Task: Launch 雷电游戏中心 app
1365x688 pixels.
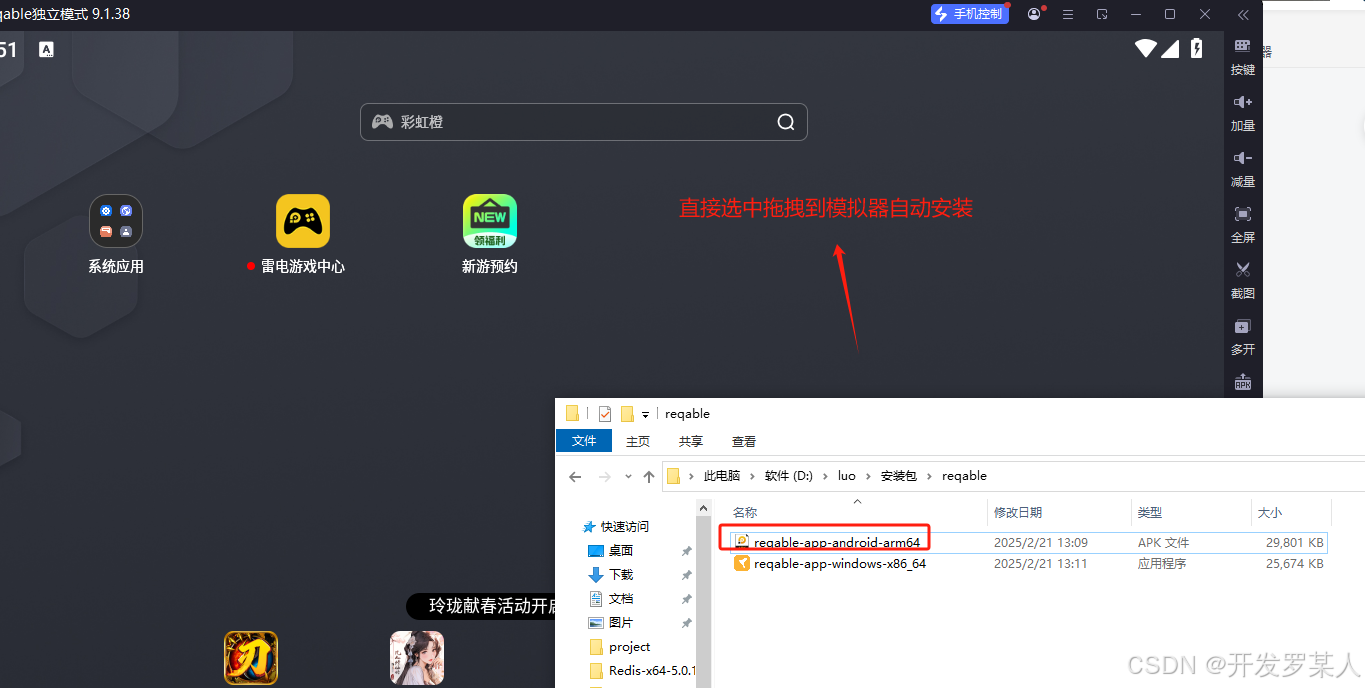Action: (x=303, y=234)
